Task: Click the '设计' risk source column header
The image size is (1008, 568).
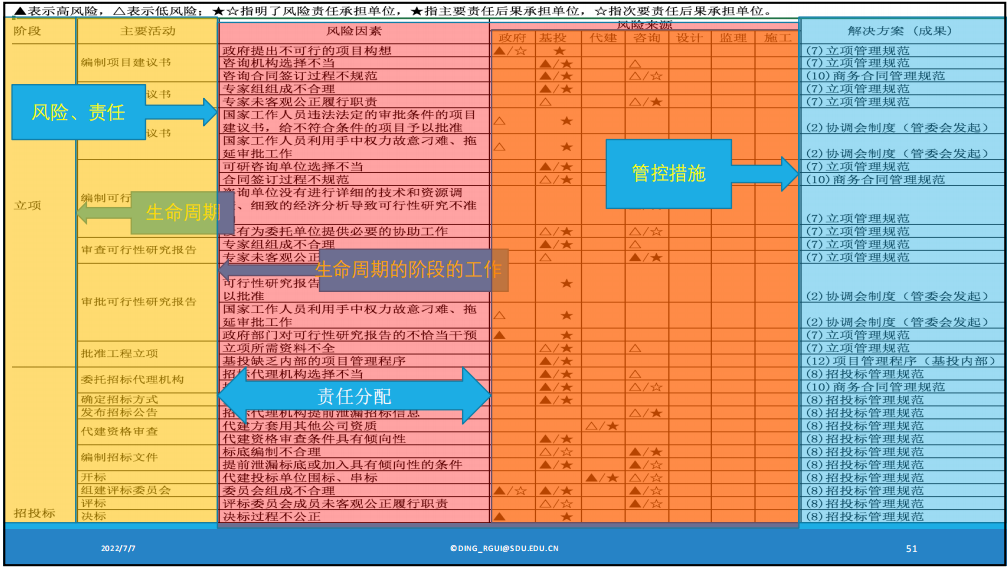Action: pyautogui.click(x=689, y=38)
